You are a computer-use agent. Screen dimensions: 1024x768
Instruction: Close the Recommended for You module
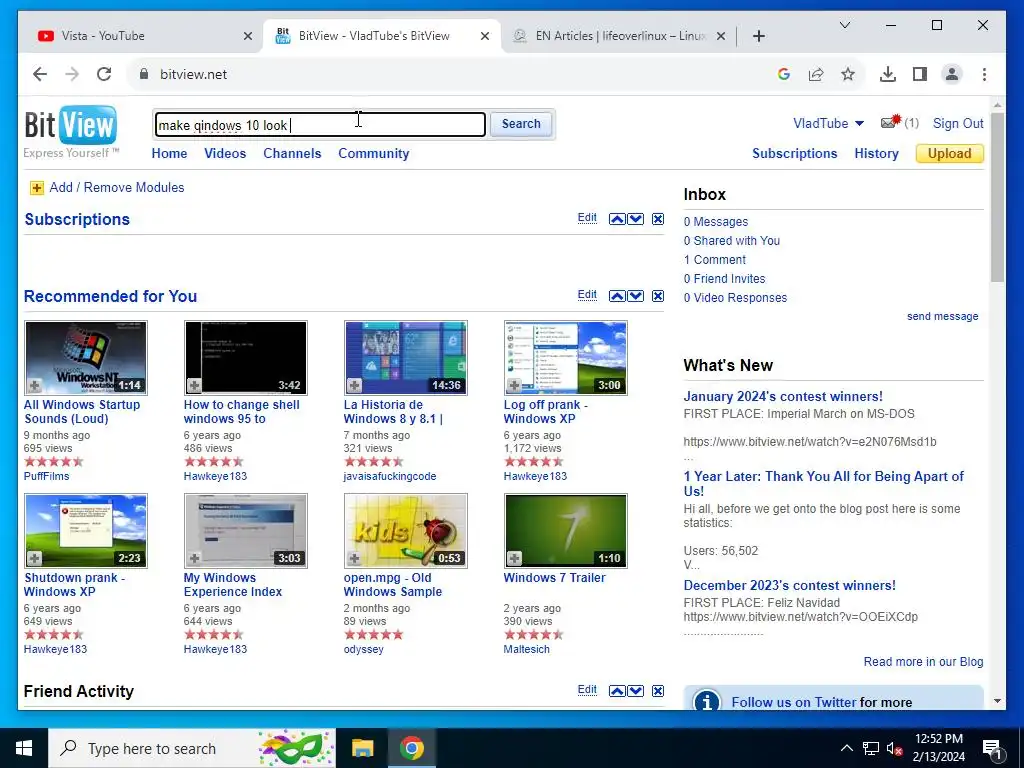pyautogui.click(x=658, y=296)
